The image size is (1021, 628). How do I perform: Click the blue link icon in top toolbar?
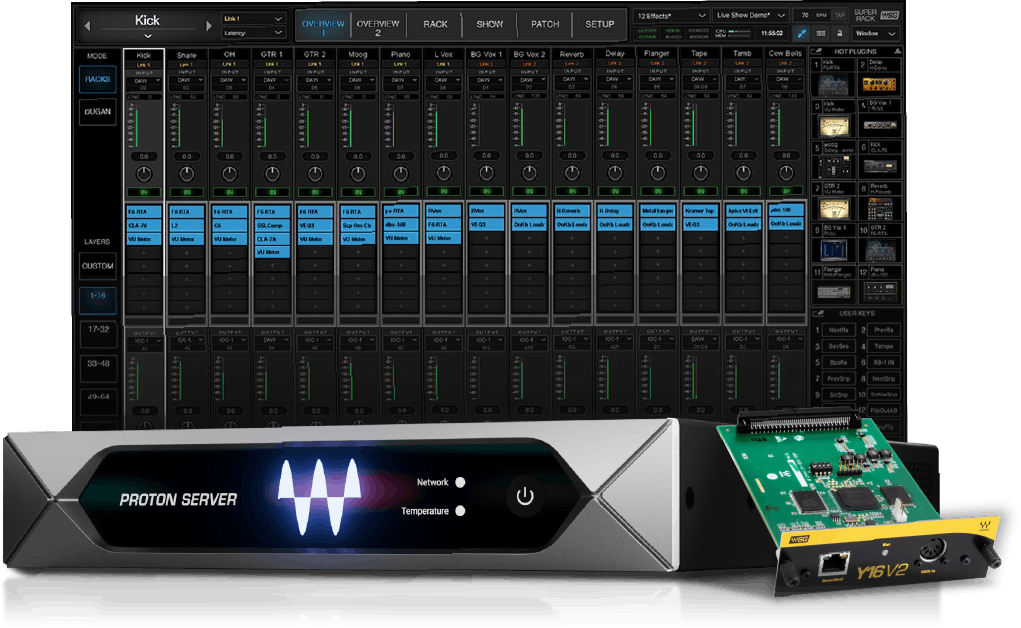coord(802,34)
